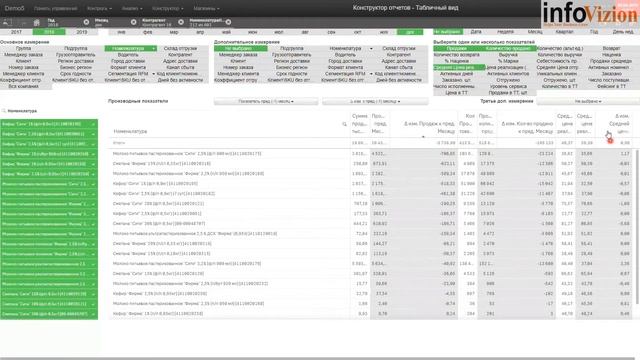640x360 pixels.
Task: Toggle the Количество продано measure
Action: [x=510, y=48]
